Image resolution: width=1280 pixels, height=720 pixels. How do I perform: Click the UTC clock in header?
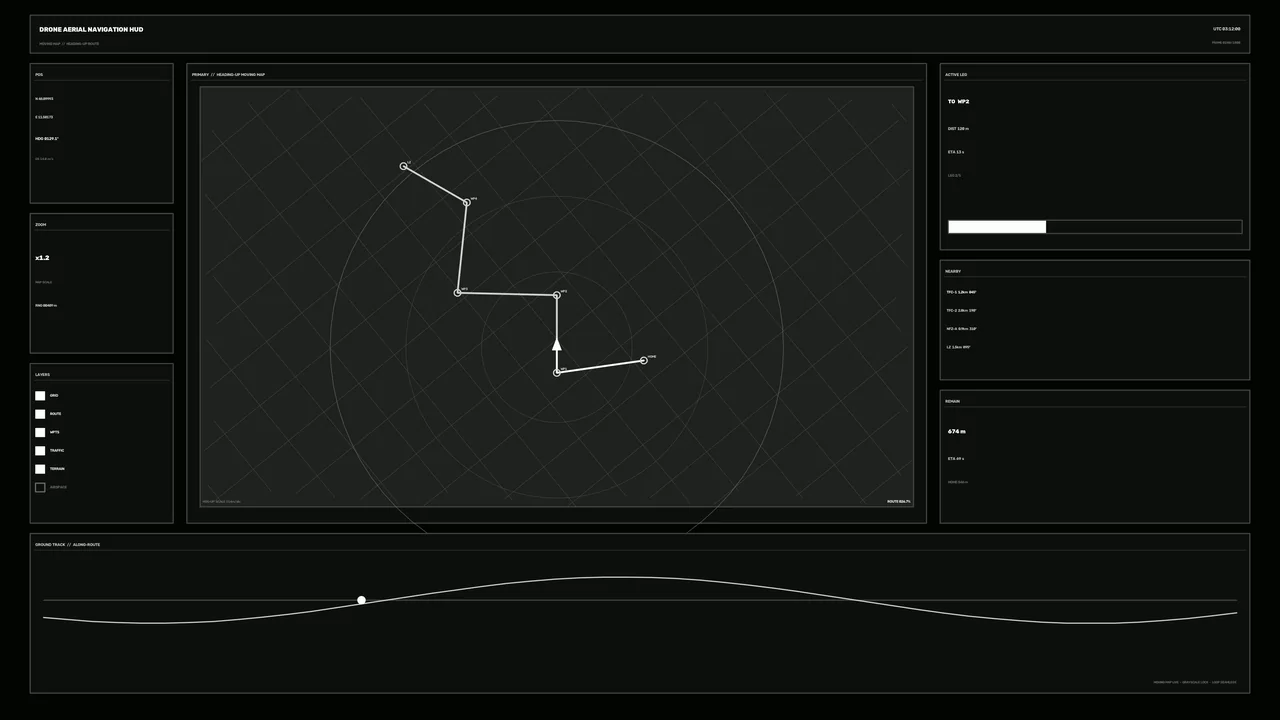click(1226, 29)
